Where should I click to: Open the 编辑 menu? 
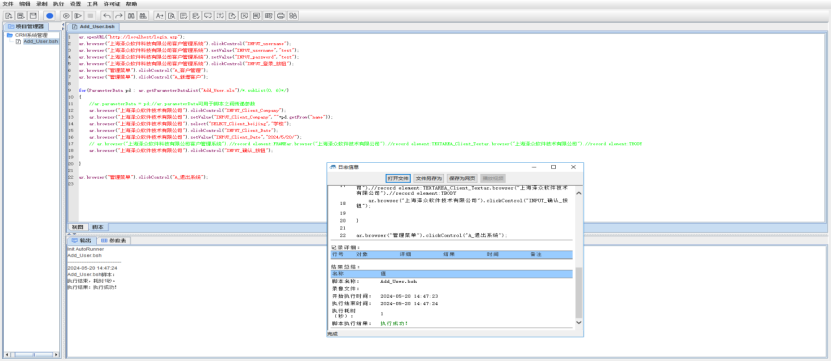coord(24,4)
